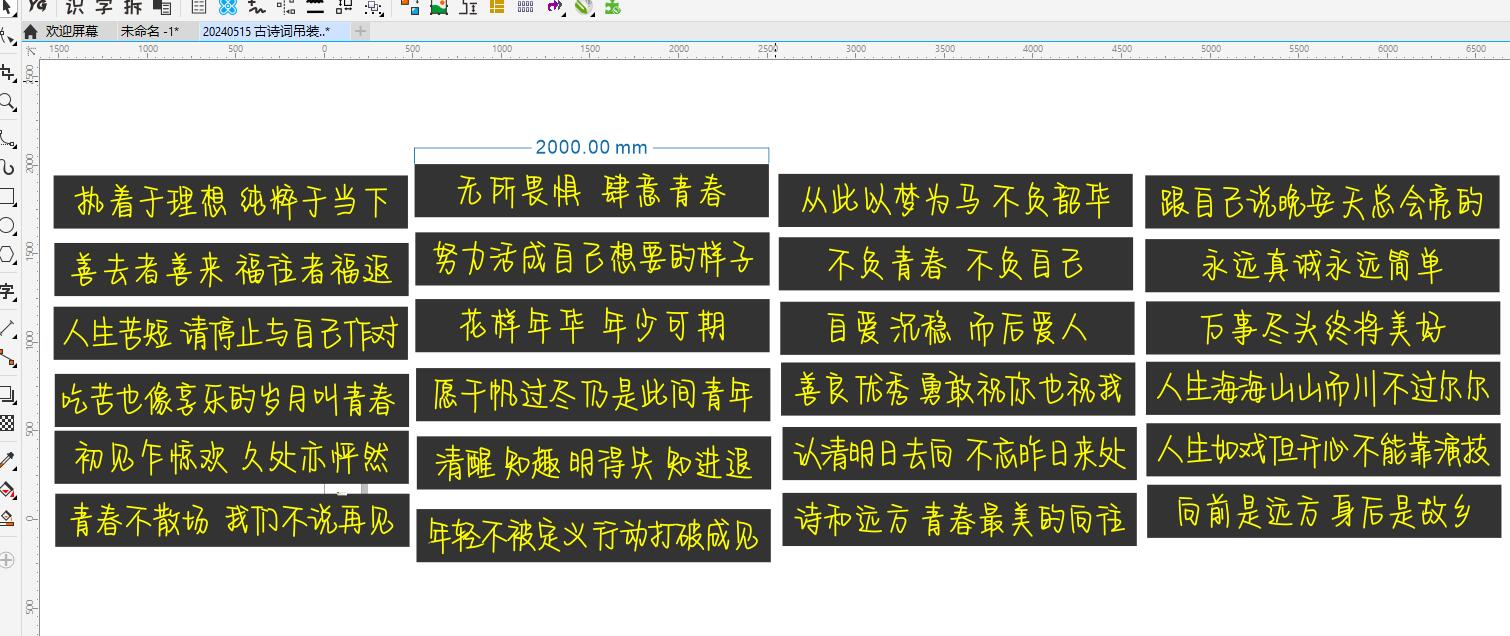
Task: Select the Text tool 字
Action: pos(7,291)
